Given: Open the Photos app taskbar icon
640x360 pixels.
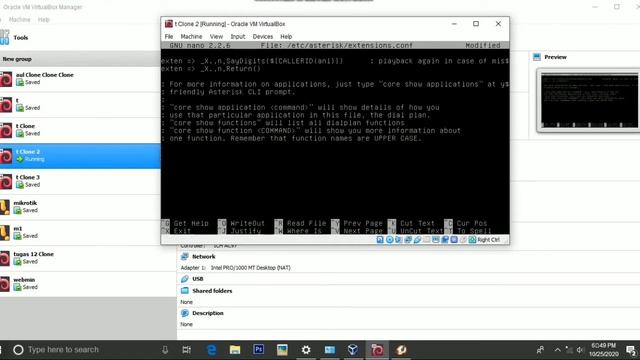Looking at the screenshot, I should [x=282, y=350].
